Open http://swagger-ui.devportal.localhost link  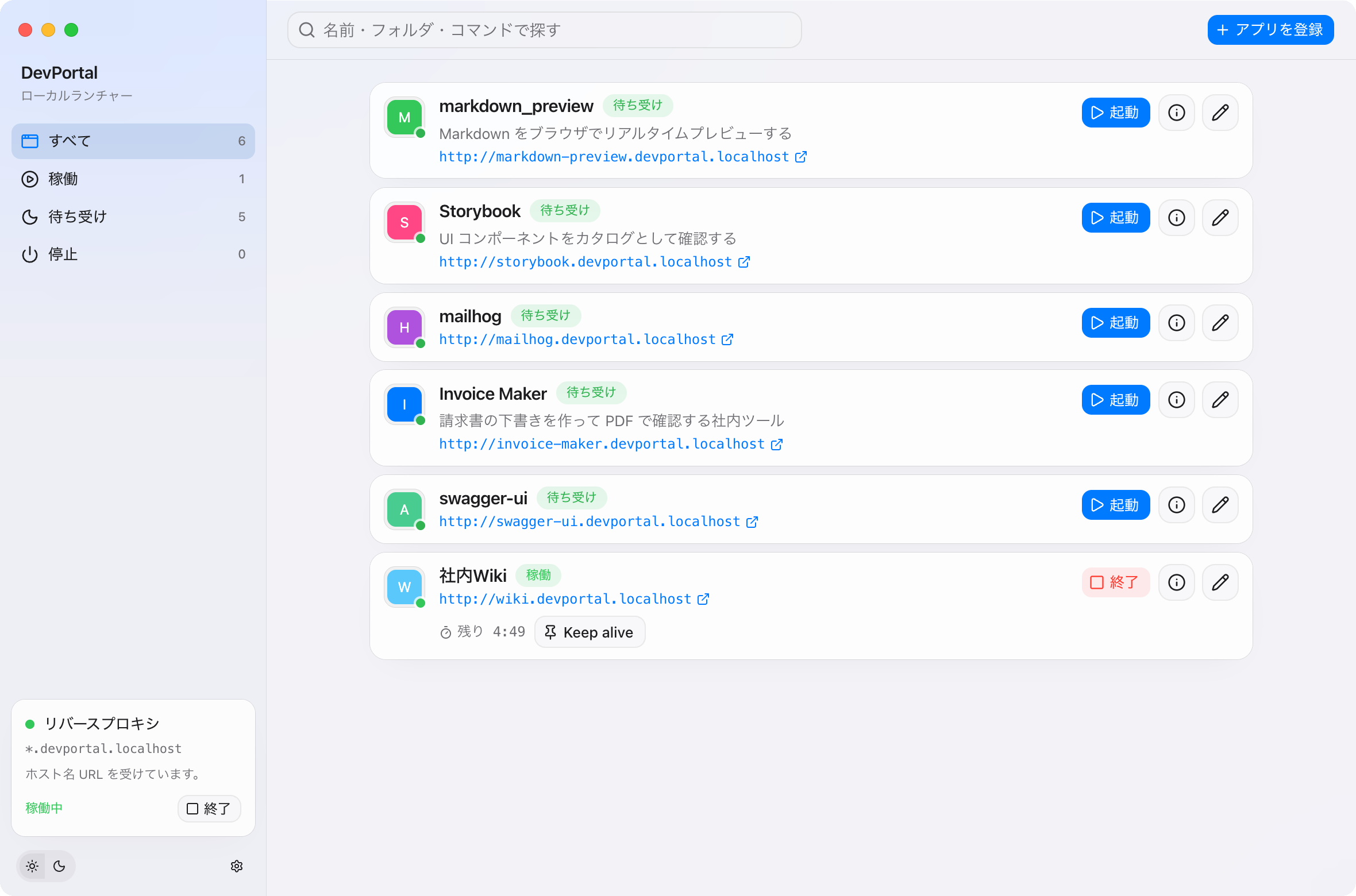click(590, 522)
